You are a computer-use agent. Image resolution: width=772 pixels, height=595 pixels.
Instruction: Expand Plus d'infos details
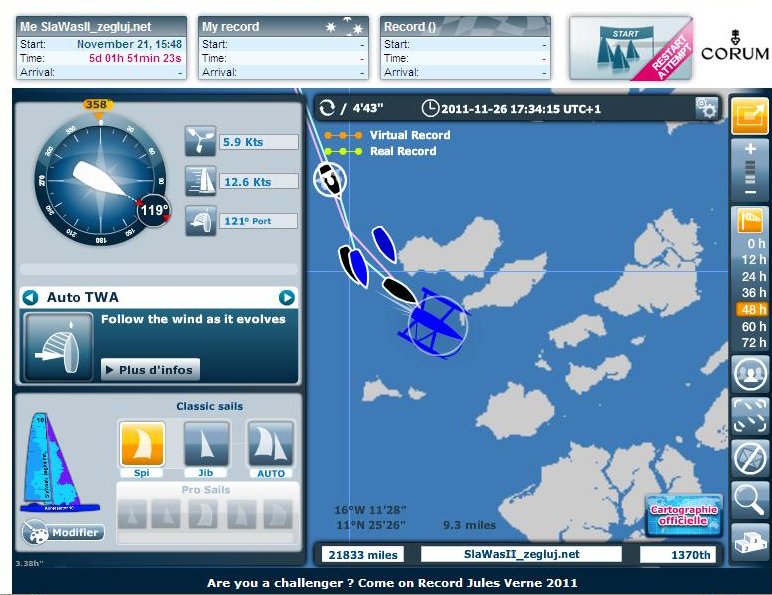pos(150,369)
